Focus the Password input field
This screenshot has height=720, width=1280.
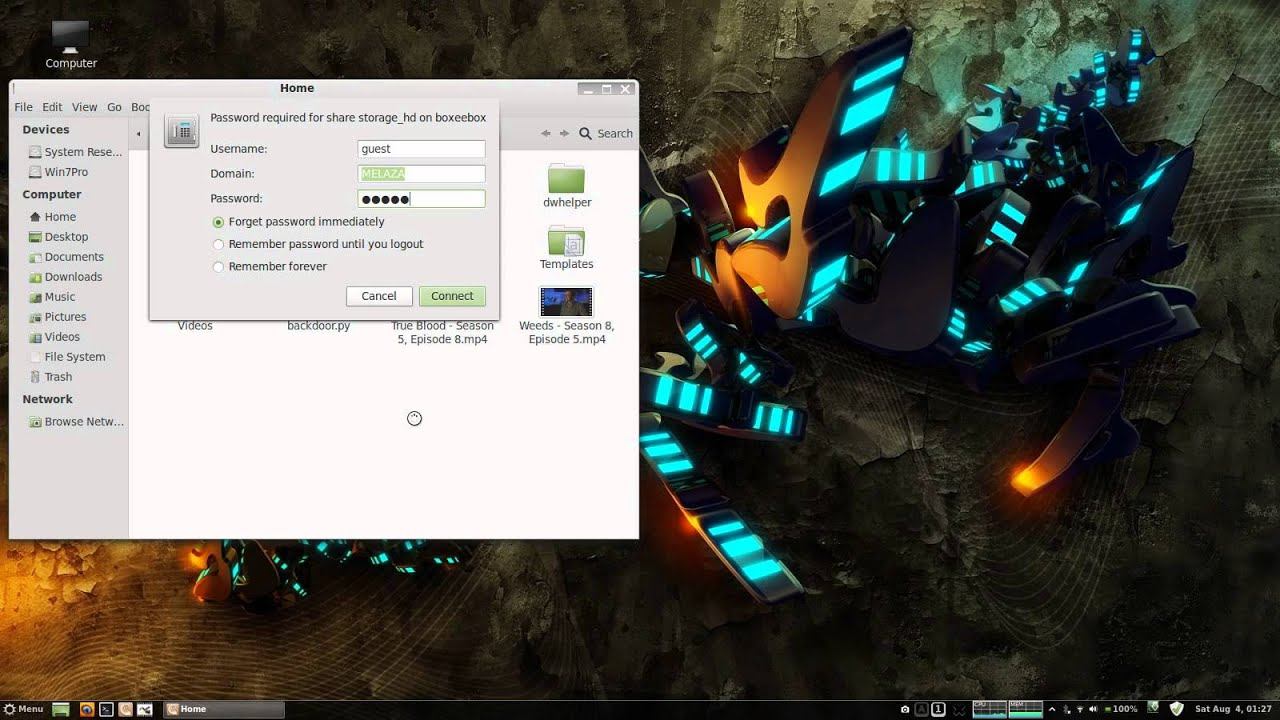(x=421, y=199)
